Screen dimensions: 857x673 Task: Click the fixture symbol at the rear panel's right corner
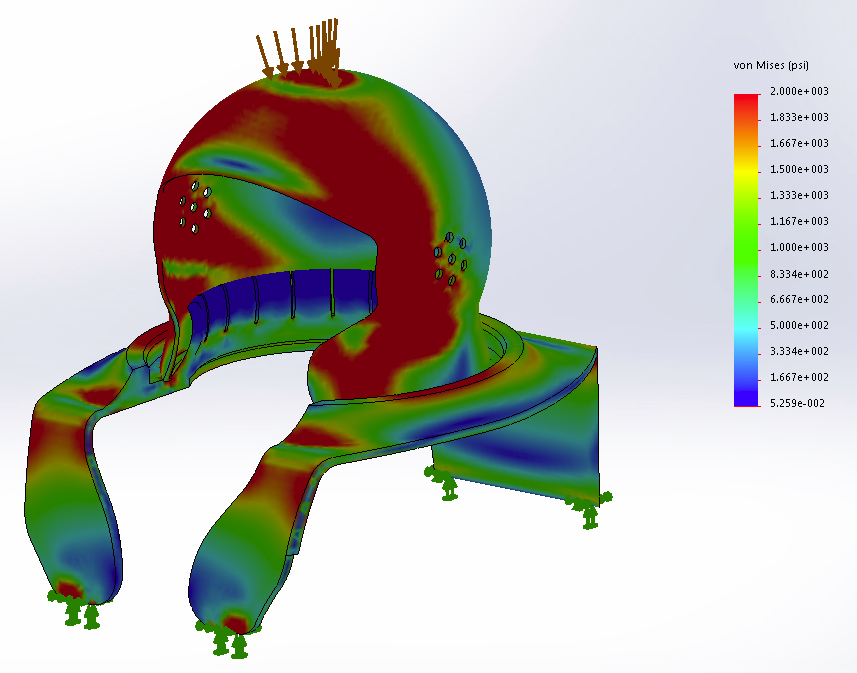[589, 511]
